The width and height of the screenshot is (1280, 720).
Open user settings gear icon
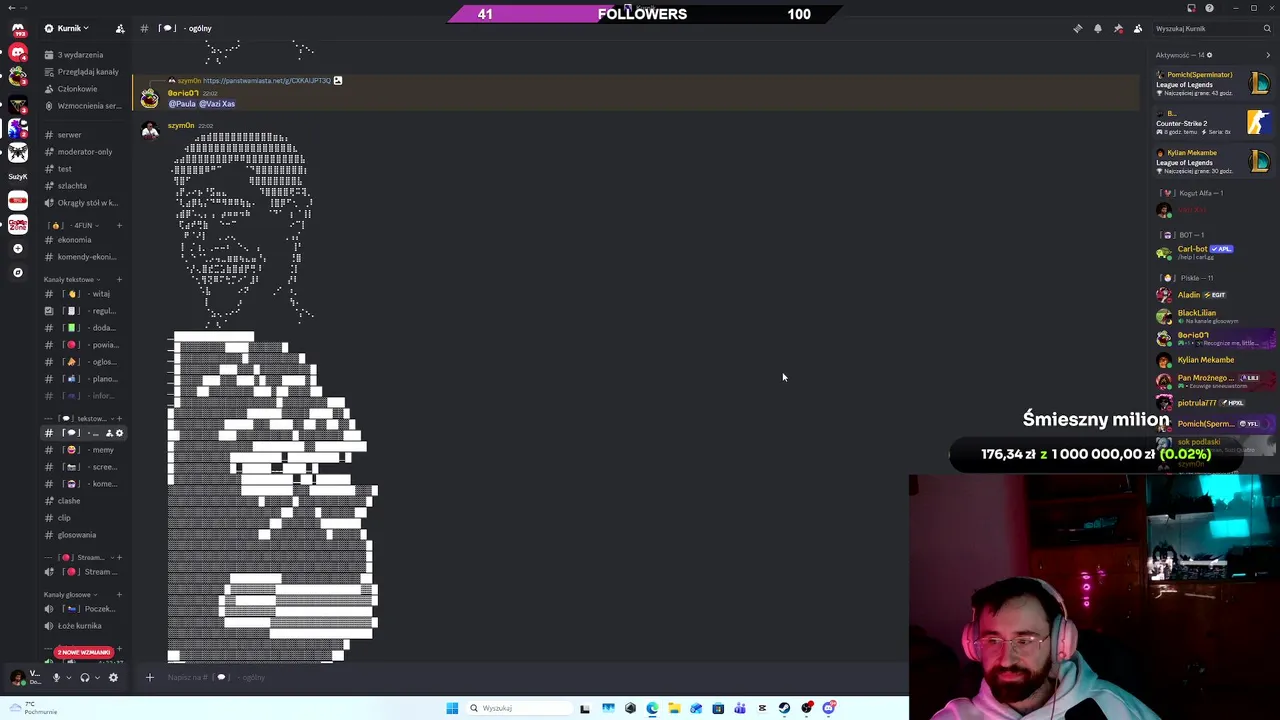[x=113, y=678]
